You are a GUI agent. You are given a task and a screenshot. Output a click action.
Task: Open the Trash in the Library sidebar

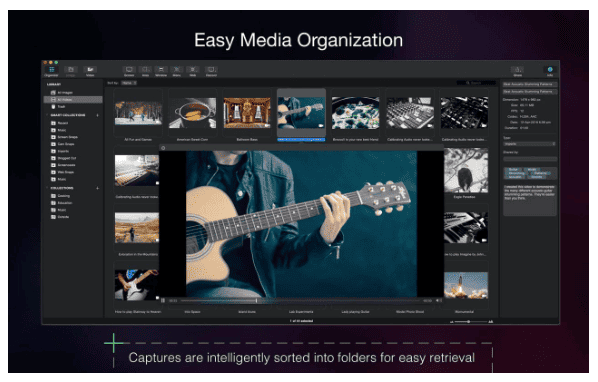[72, 107]
